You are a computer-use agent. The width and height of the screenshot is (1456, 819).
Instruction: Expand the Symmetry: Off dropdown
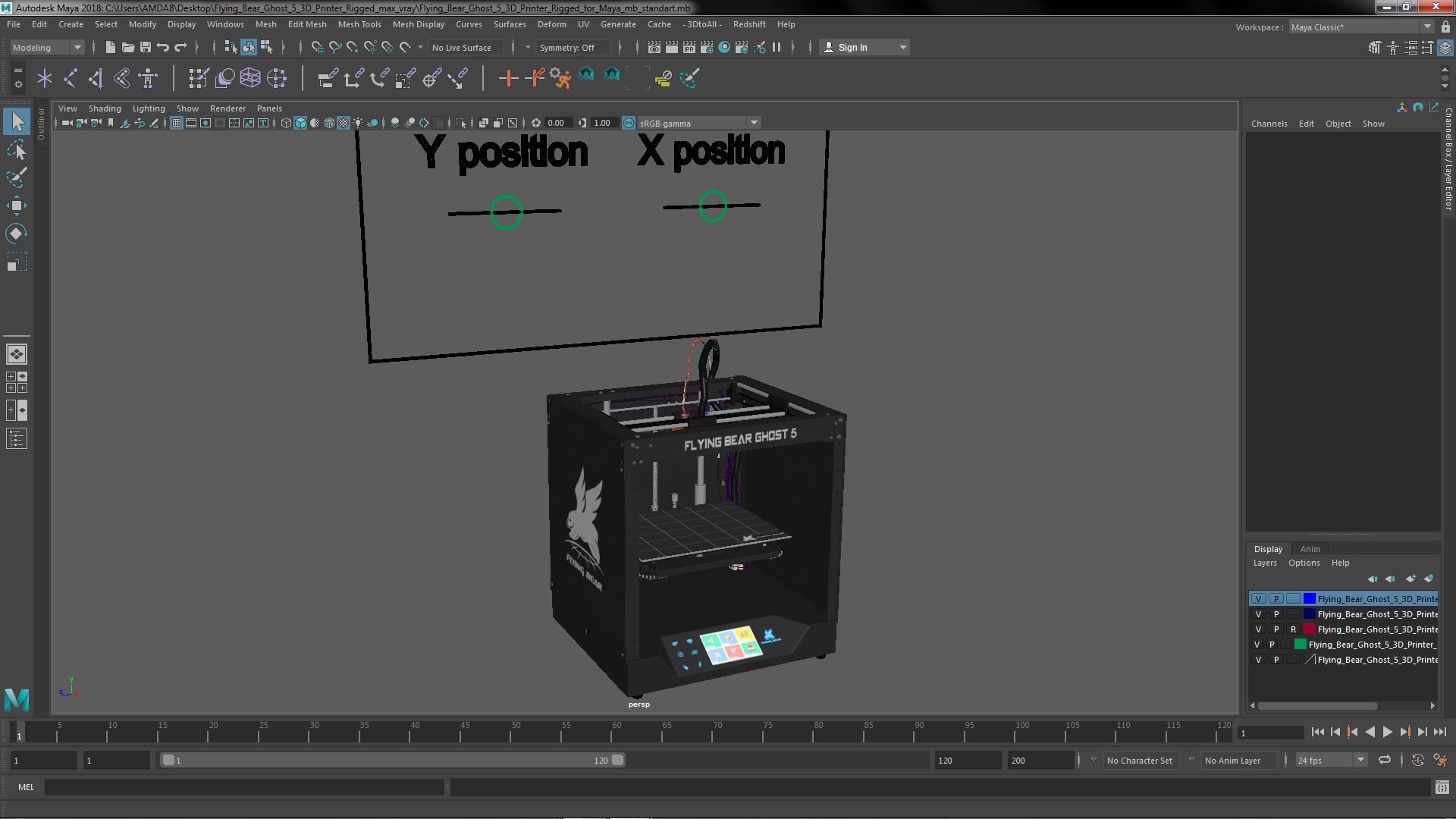point(573,47)
